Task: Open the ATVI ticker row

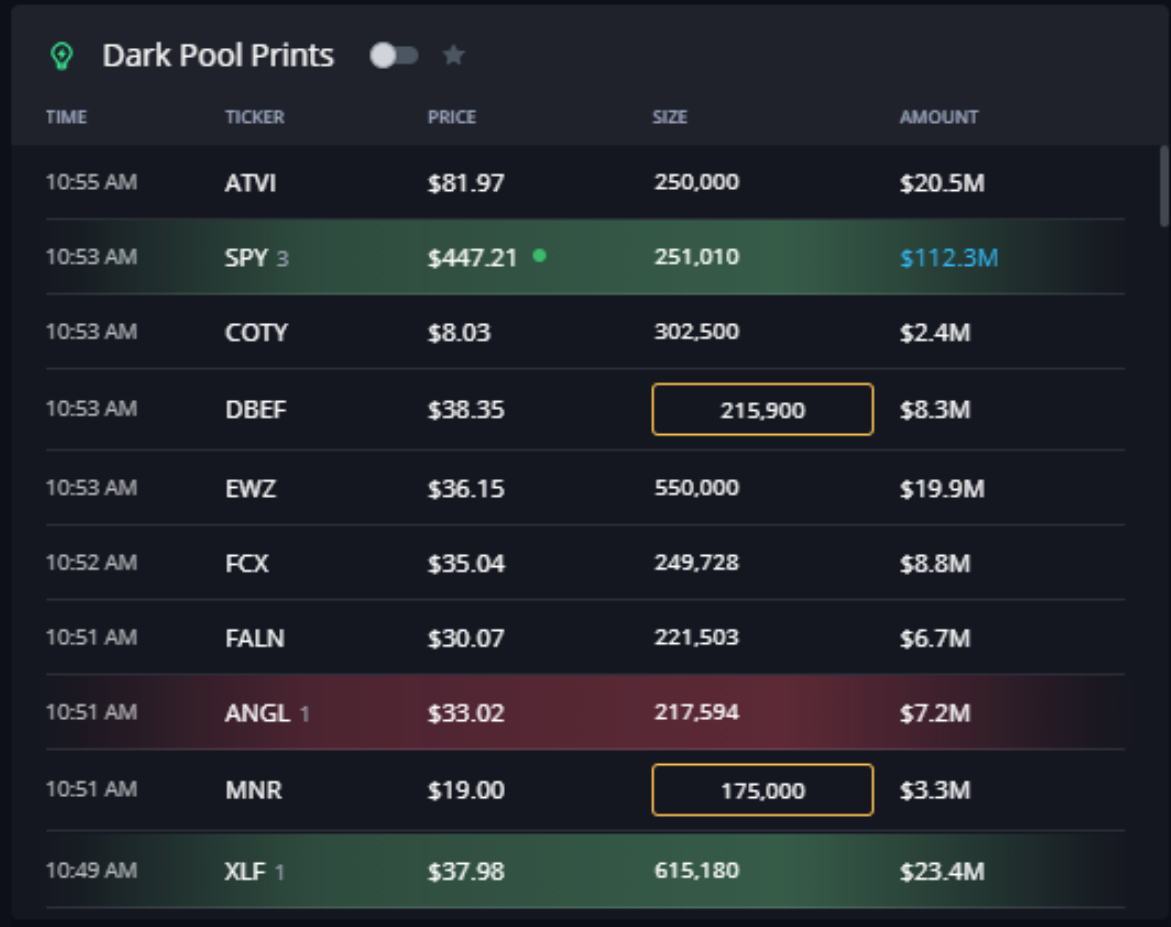Action: pos(250,183)
